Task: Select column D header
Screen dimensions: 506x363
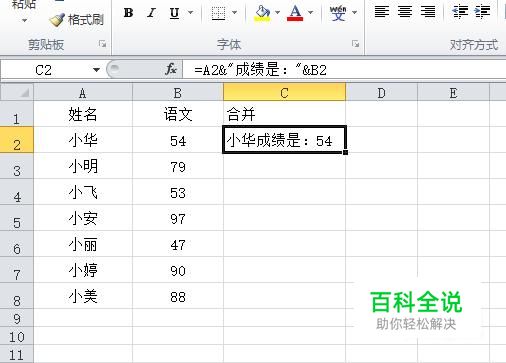Action: click(381, 92)
